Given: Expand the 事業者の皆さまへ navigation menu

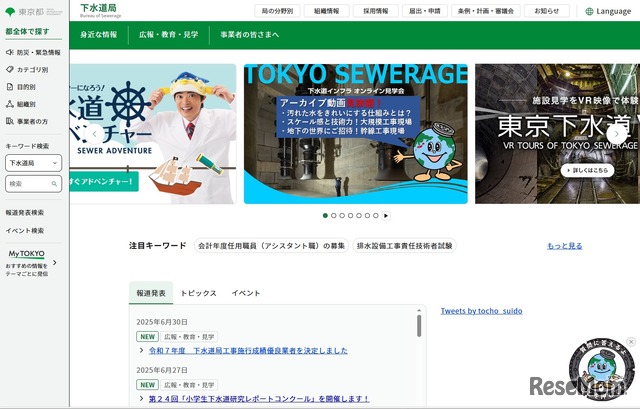Looking at the screenshot, I should tap(250, 35).
